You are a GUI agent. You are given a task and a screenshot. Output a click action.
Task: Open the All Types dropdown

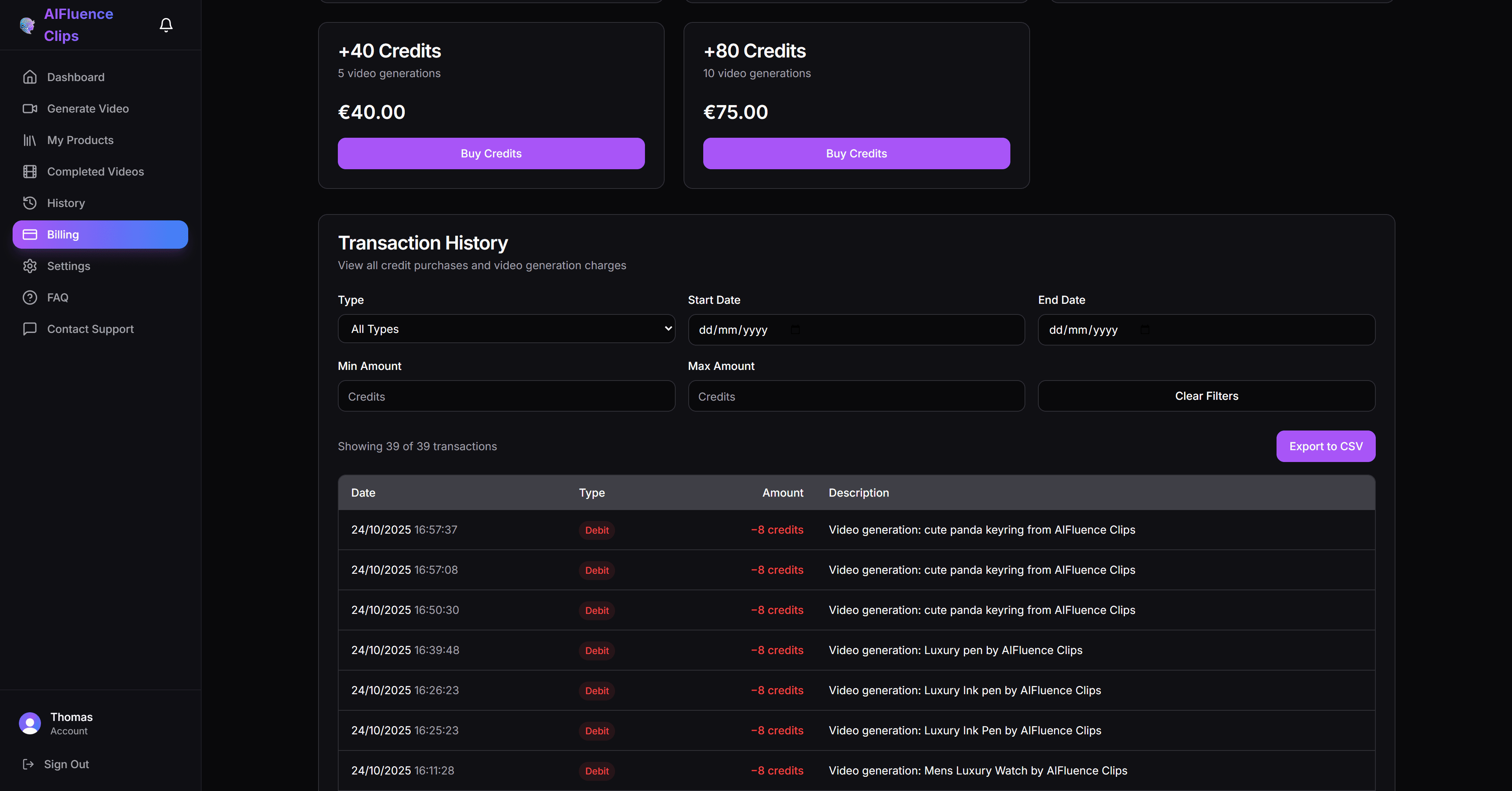506,329
